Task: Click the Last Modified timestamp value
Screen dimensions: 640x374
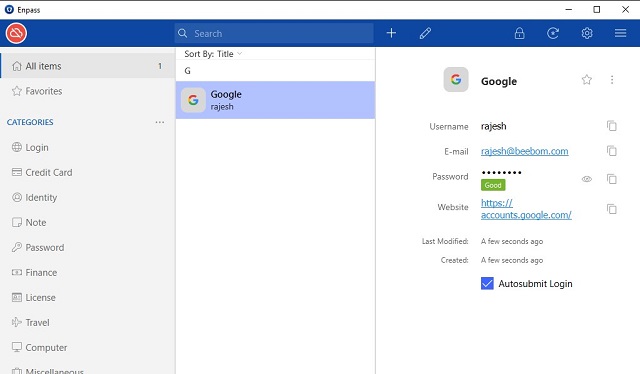Action: (512, 241)
